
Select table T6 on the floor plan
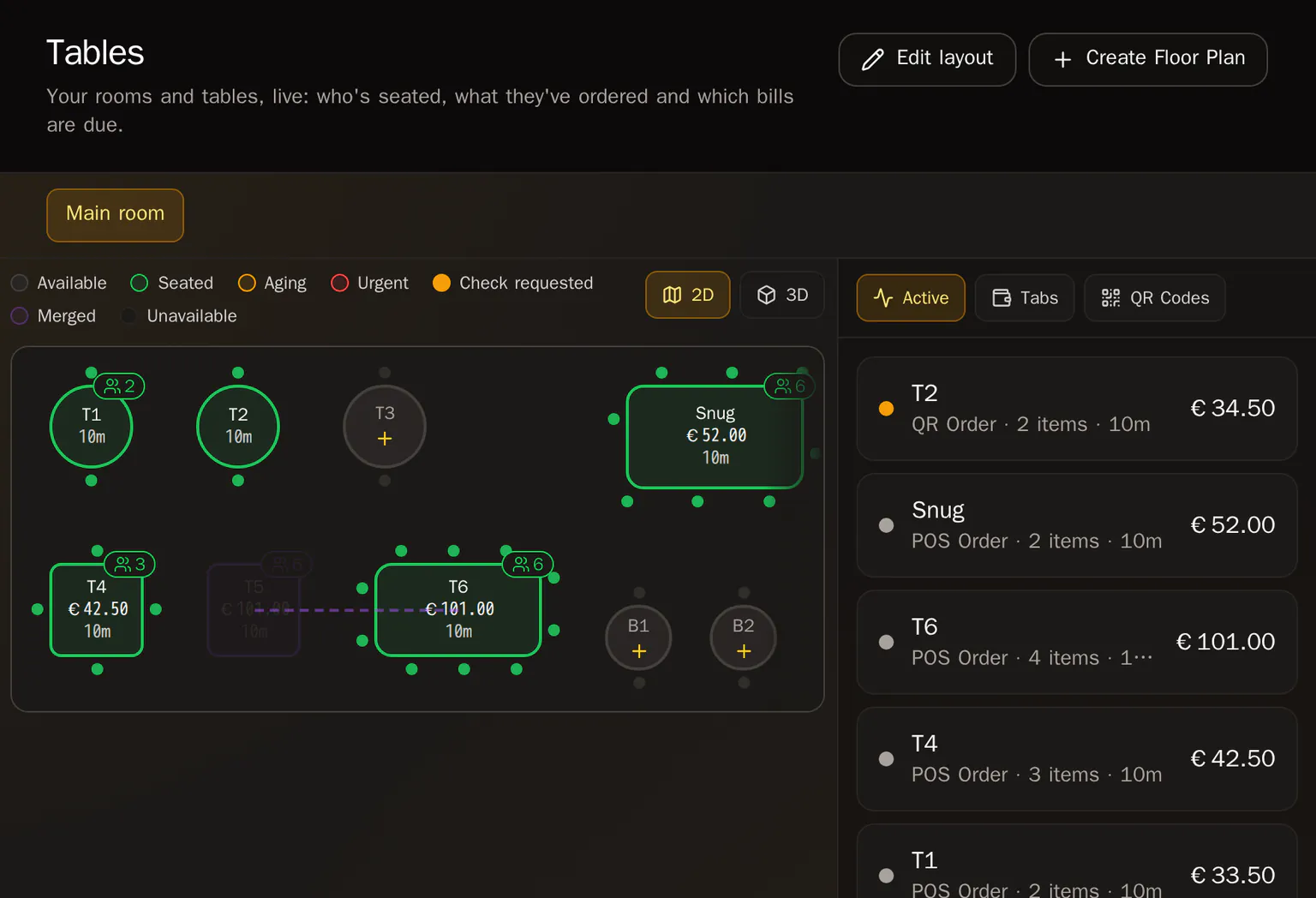[458, 609]
